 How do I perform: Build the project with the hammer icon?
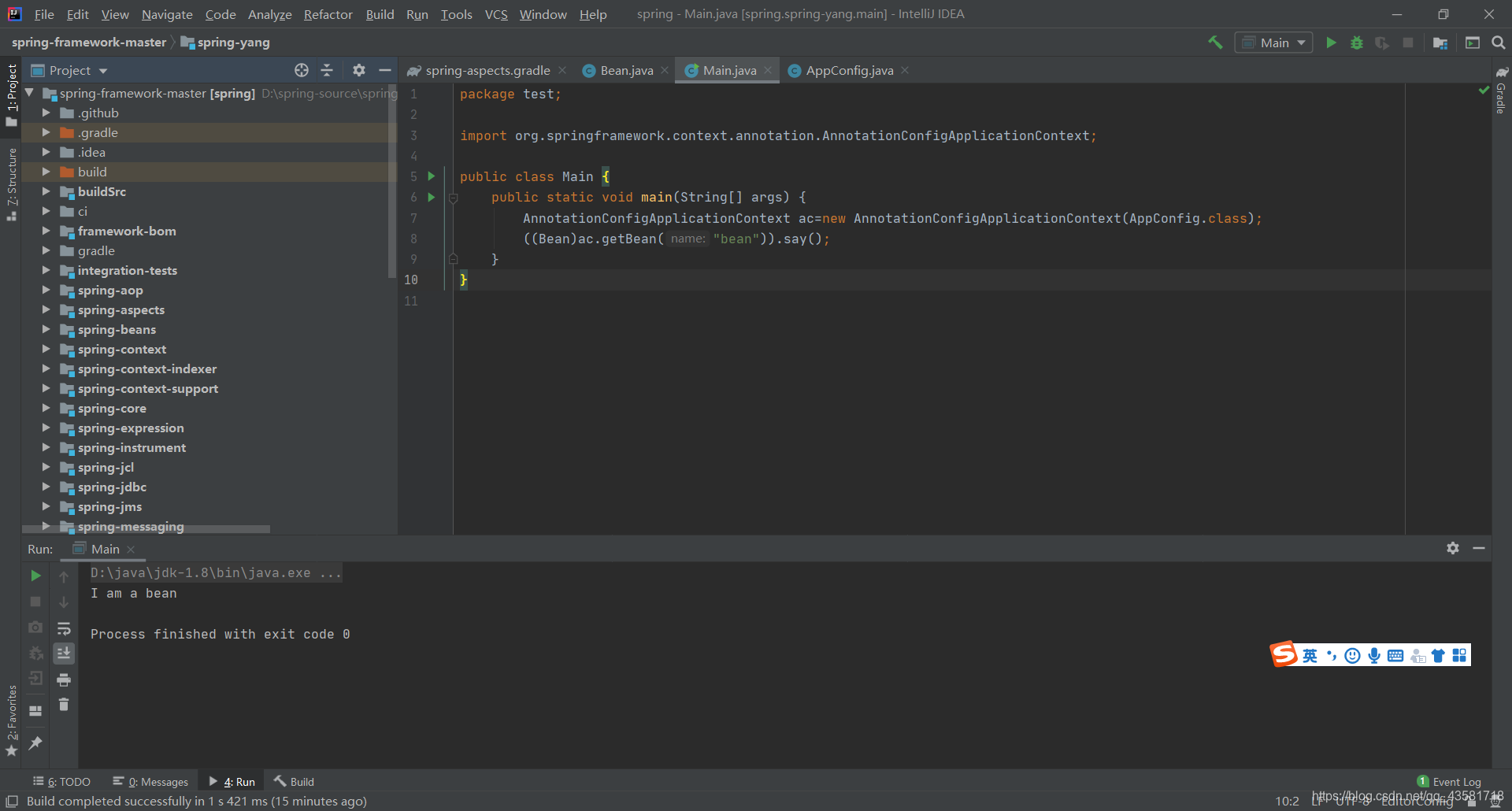(1215, 43)
